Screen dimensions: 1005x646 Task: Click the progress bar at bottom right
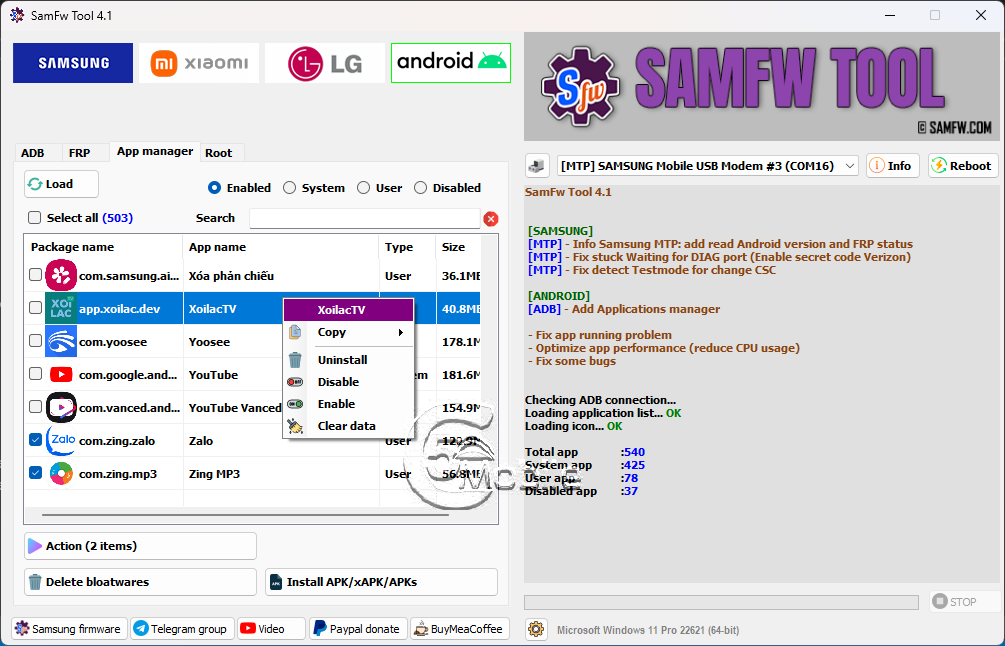tap(721, 602)
